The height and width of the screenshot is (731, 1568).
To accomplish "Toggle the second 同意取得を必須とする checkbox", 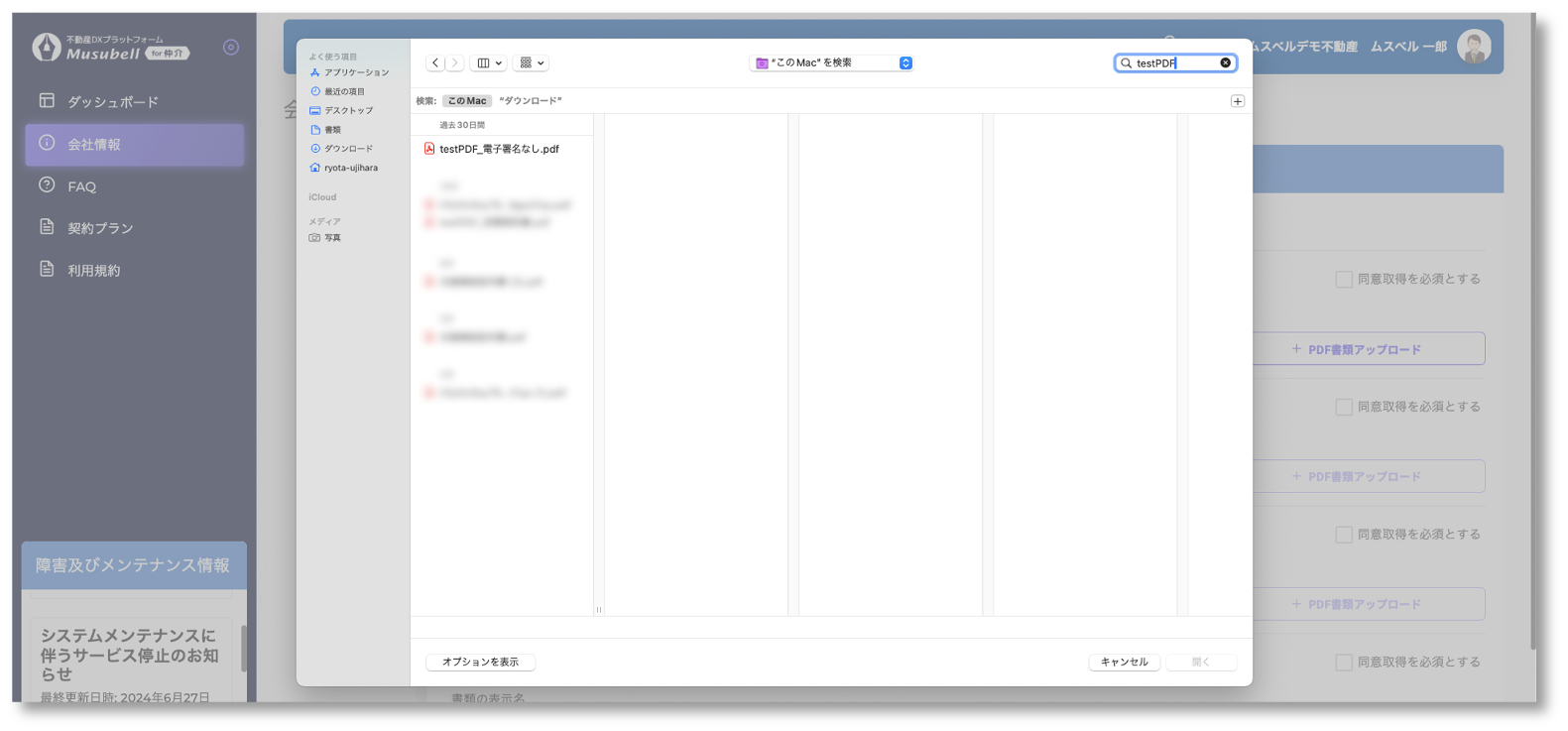I will click(x=1344, y=407).
